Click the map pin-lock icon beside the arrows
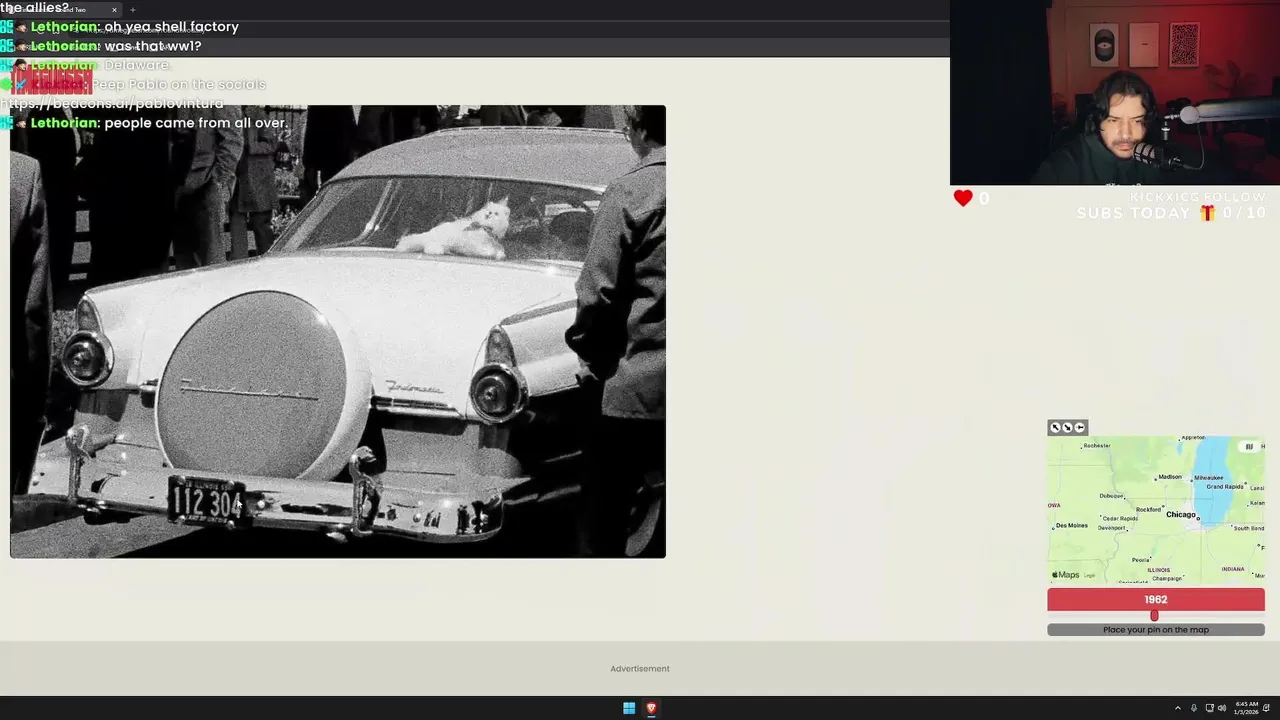The width and height of the screenshot is (1280, 720). 1079,427
